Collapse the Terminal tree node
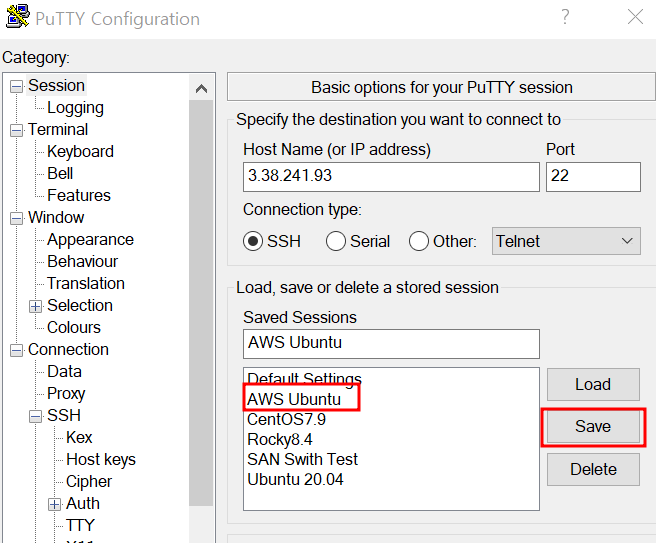This screenshot has width=656, height=543. click(x=16, y=131)
